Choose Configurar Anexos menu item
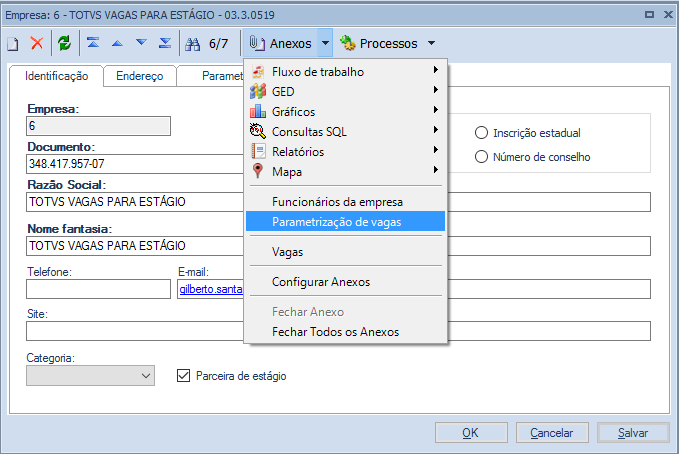679x454 pixels. (345, 282)
